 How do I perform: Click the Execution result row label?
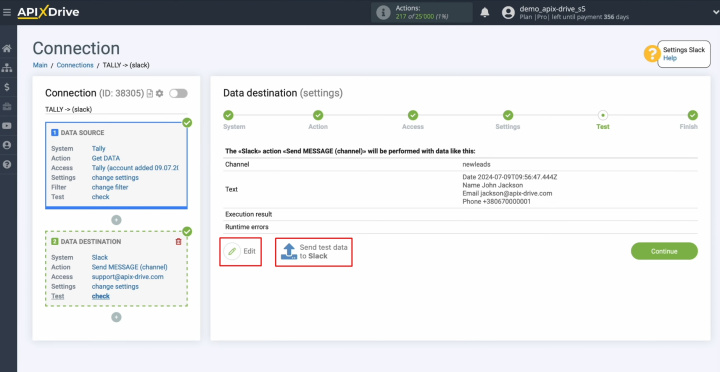click(248, 214)
